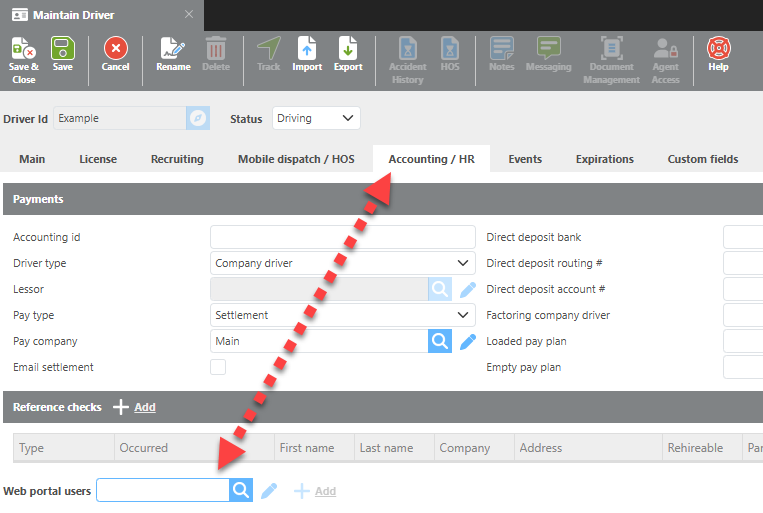763x513 pixels.
Task: Click the Lessor input field
Action: click(x=319, y=289)
